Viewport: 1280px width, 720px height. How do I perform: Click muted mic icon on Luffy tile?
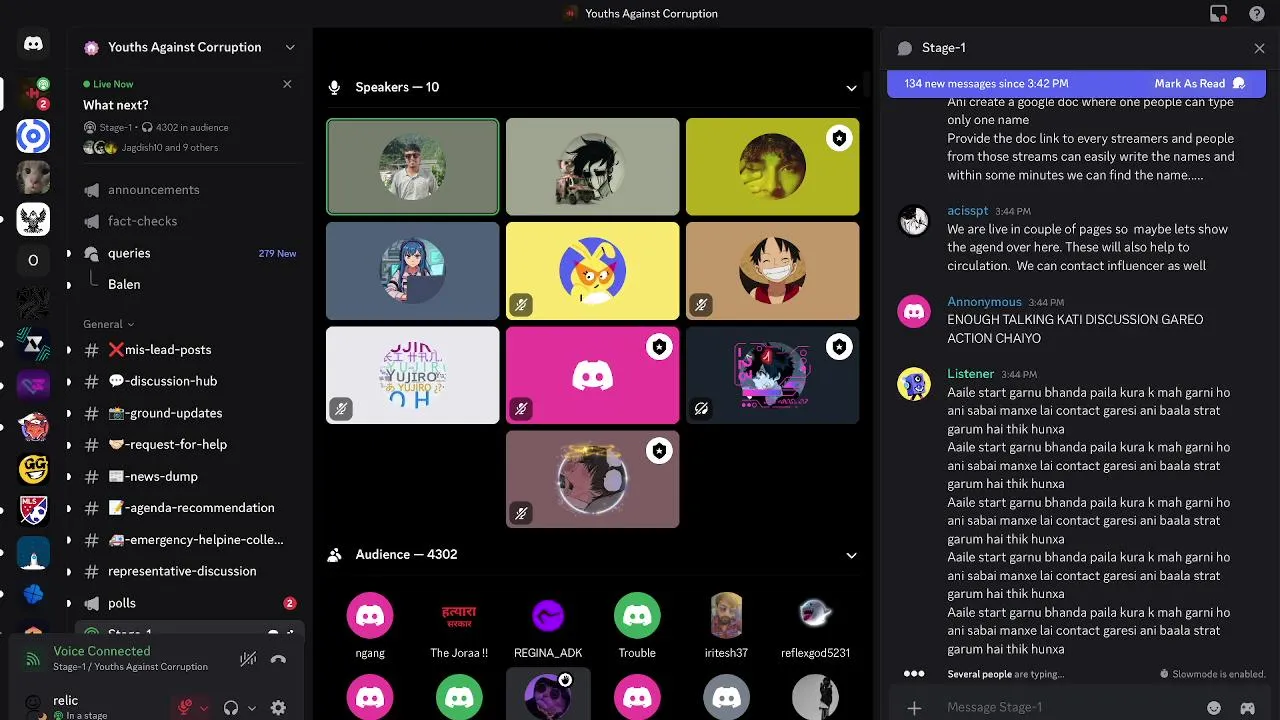tap(701, 305)
